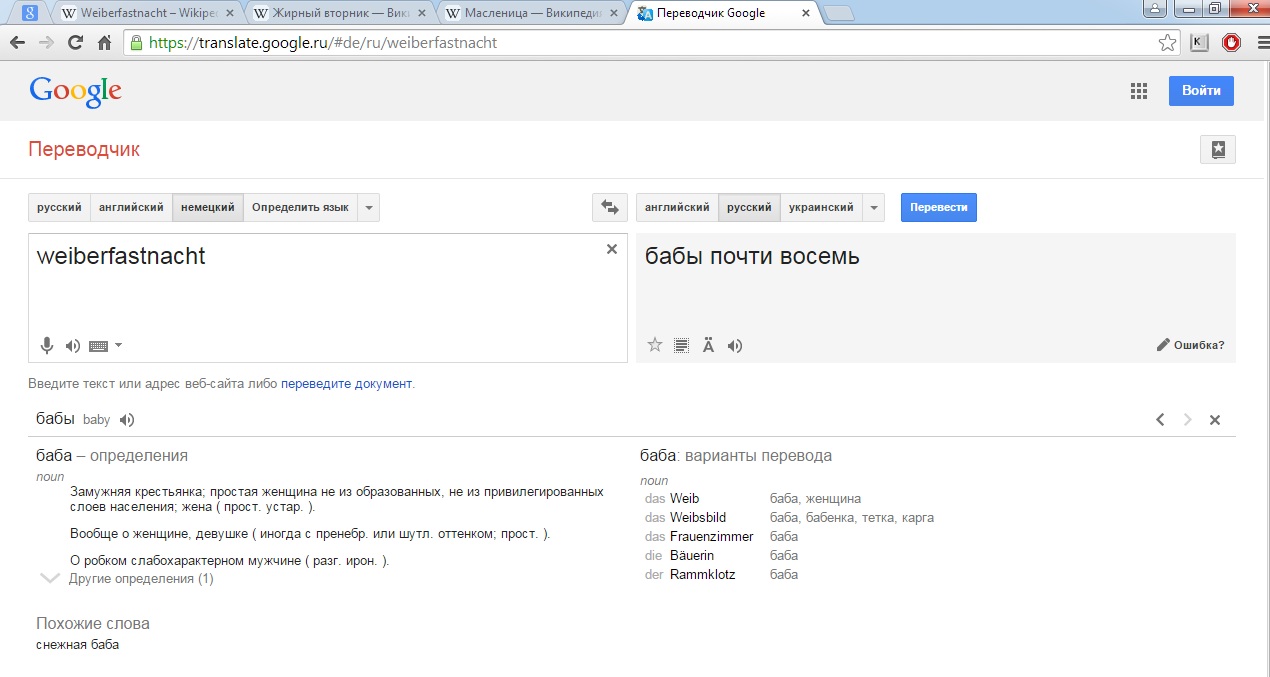1270x677 pixels.
Task: Listen to source text weiberfastnacht
Action: click(72, 346)
